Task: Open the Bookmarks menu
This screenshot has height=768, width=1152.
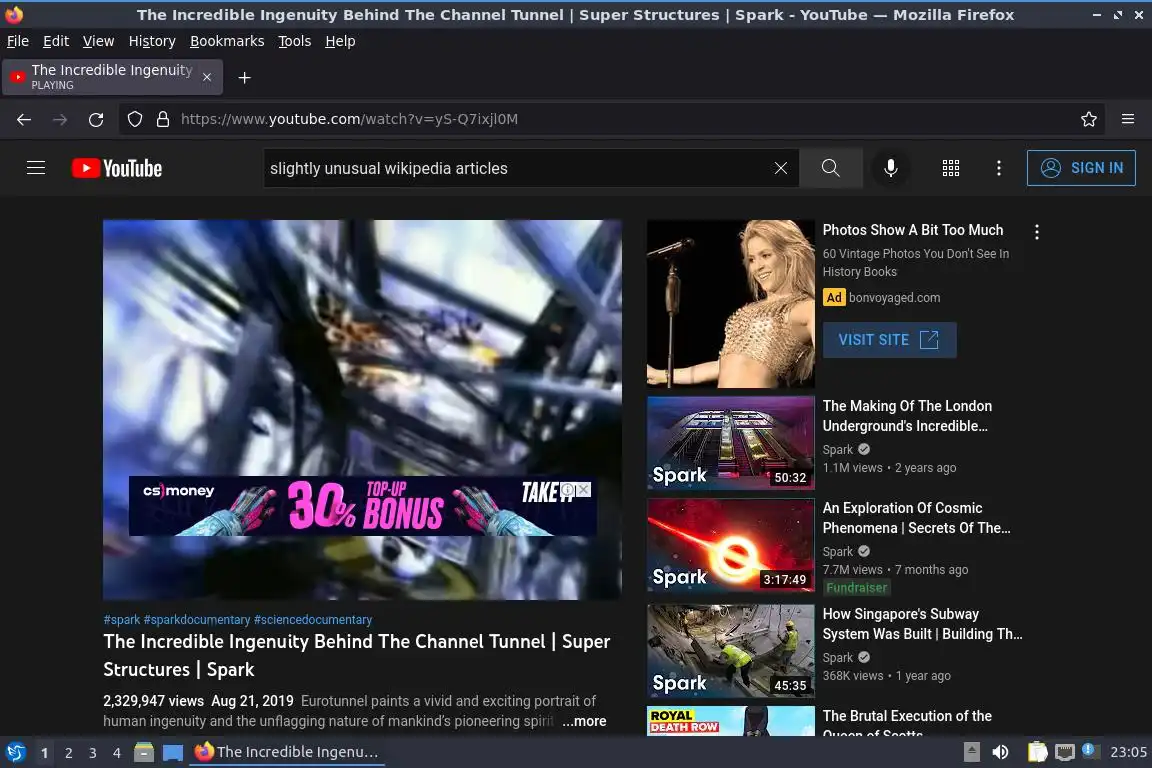Action: click(227, 41)
